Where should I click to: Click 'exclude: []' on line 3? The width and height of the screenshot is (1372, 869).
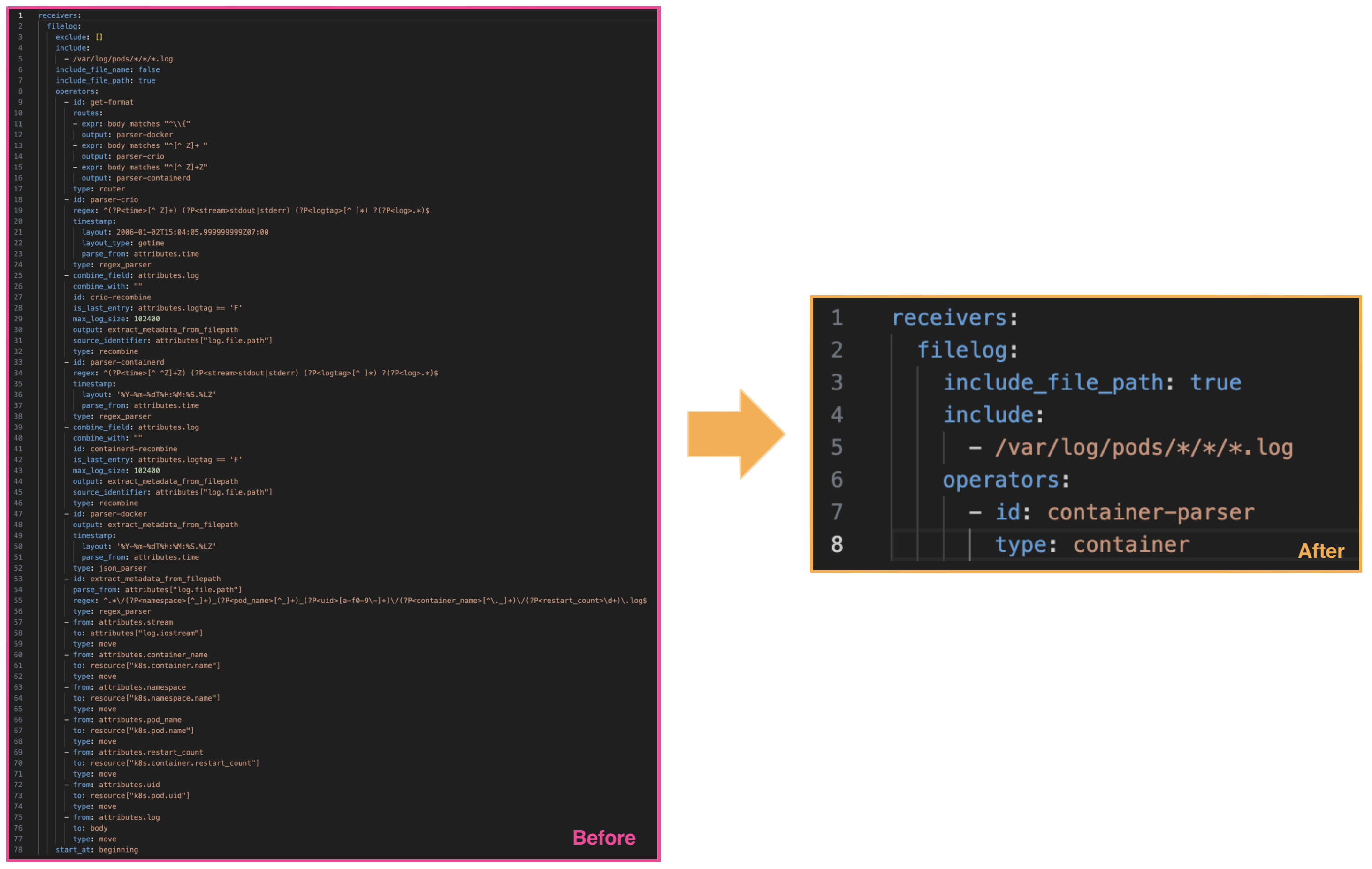[79, 37]
